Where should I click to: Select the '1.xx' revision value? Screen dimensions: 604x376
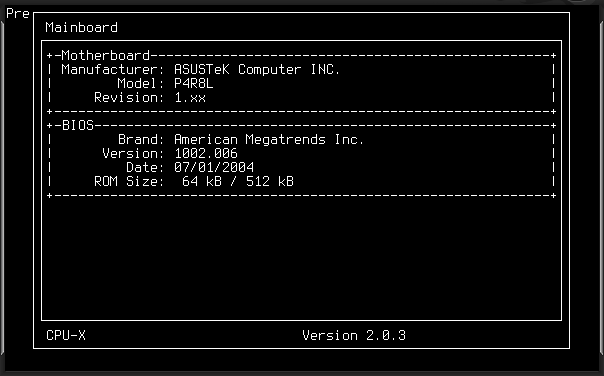(x=190, y=97)
